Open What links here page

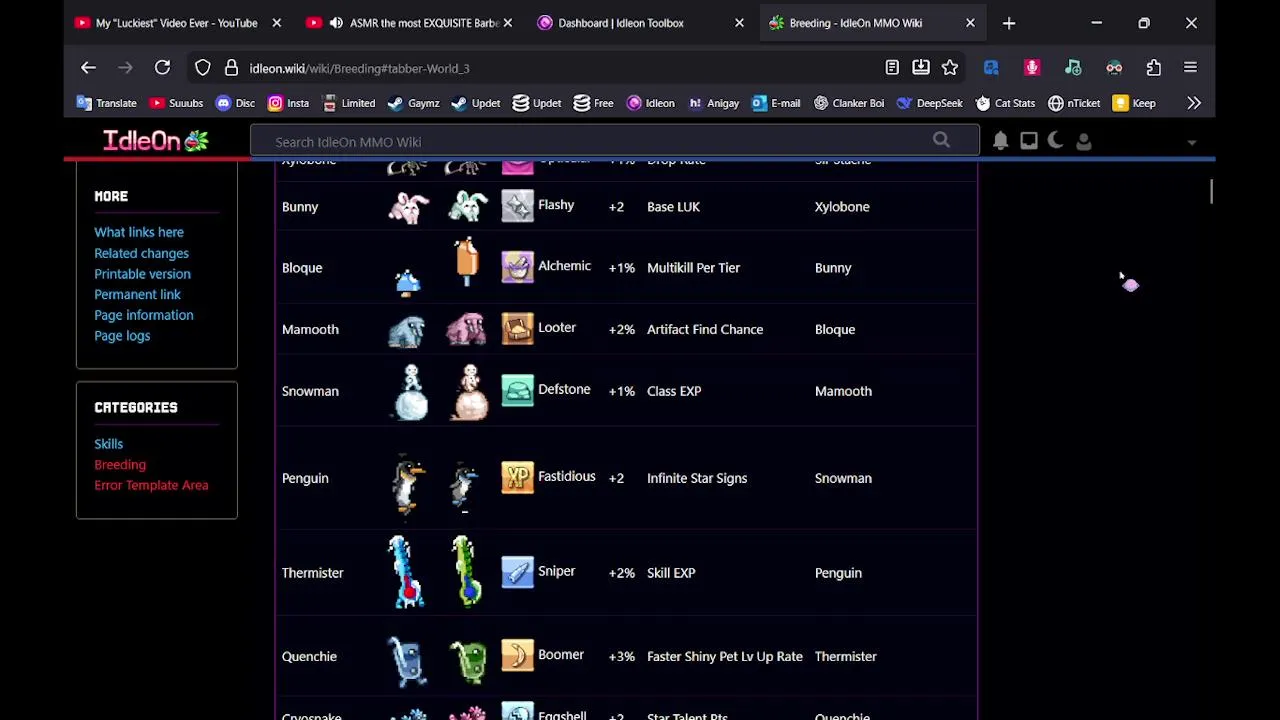(139, 232)
